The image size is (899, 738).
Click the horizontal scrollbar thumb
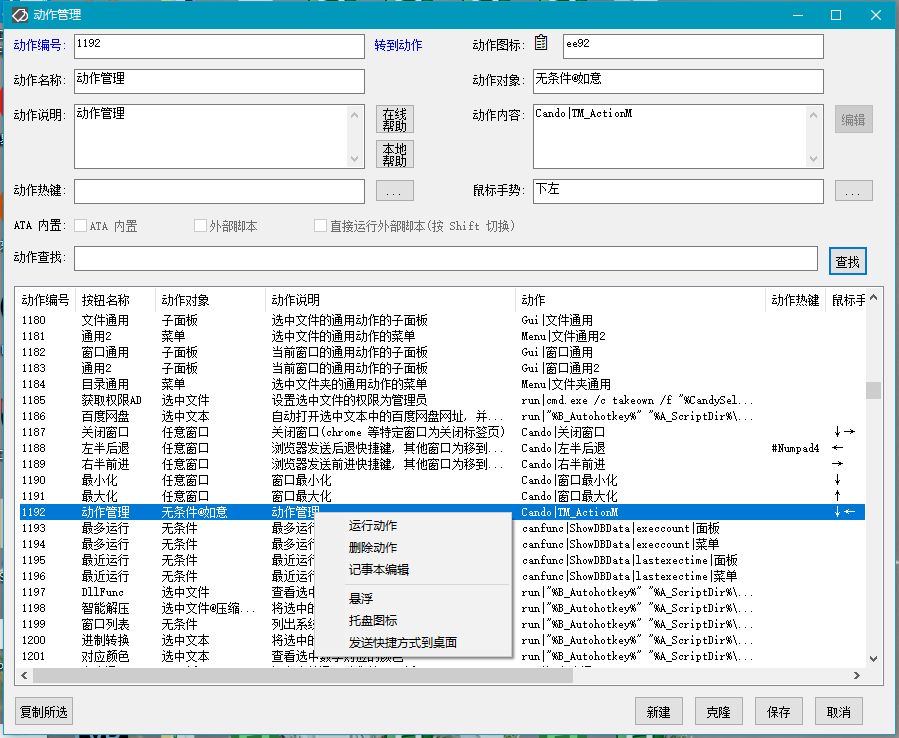pyautogui.click(x=303, y=675)
